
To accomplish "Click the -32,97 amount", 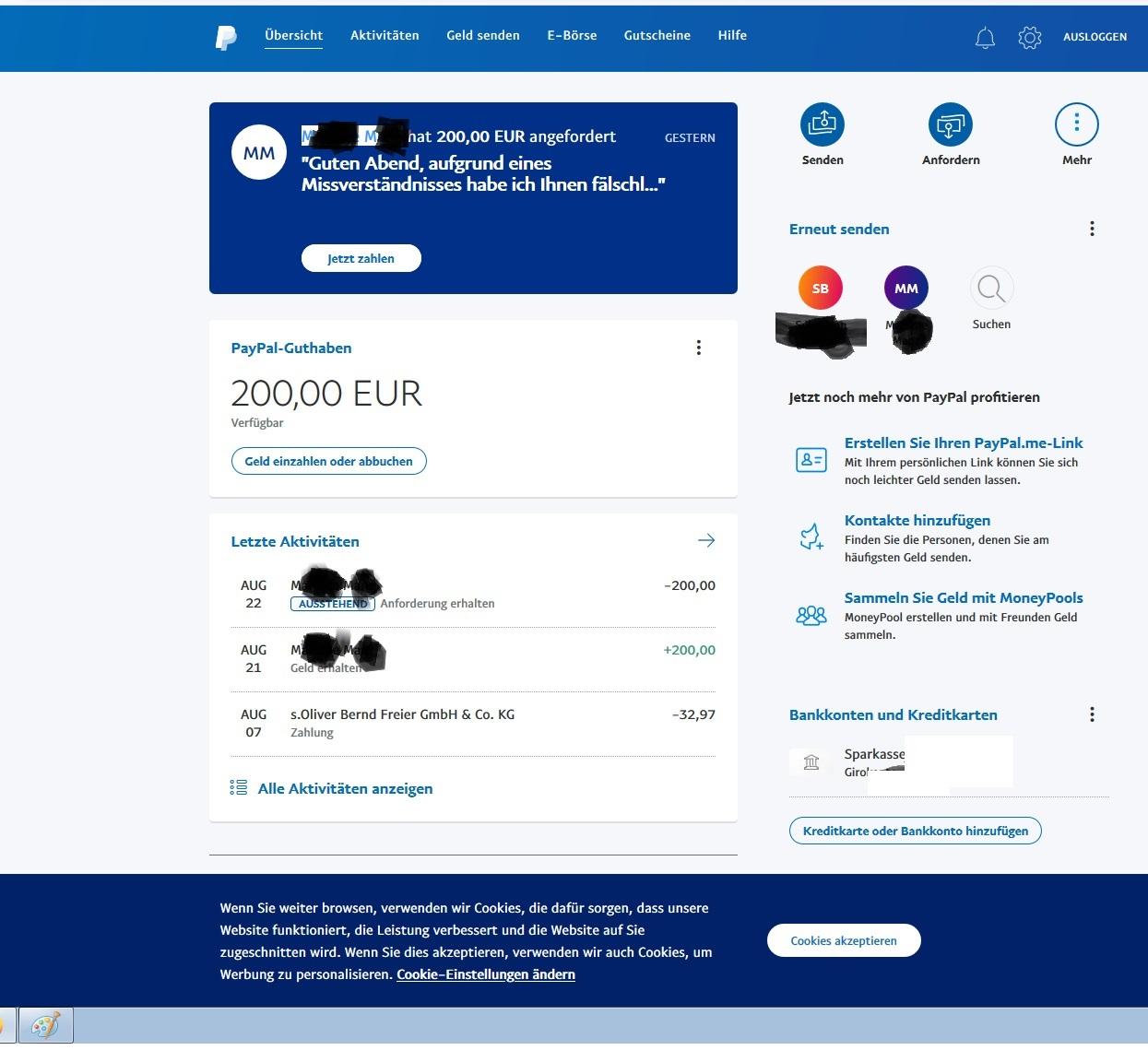I will coord(693,714).
